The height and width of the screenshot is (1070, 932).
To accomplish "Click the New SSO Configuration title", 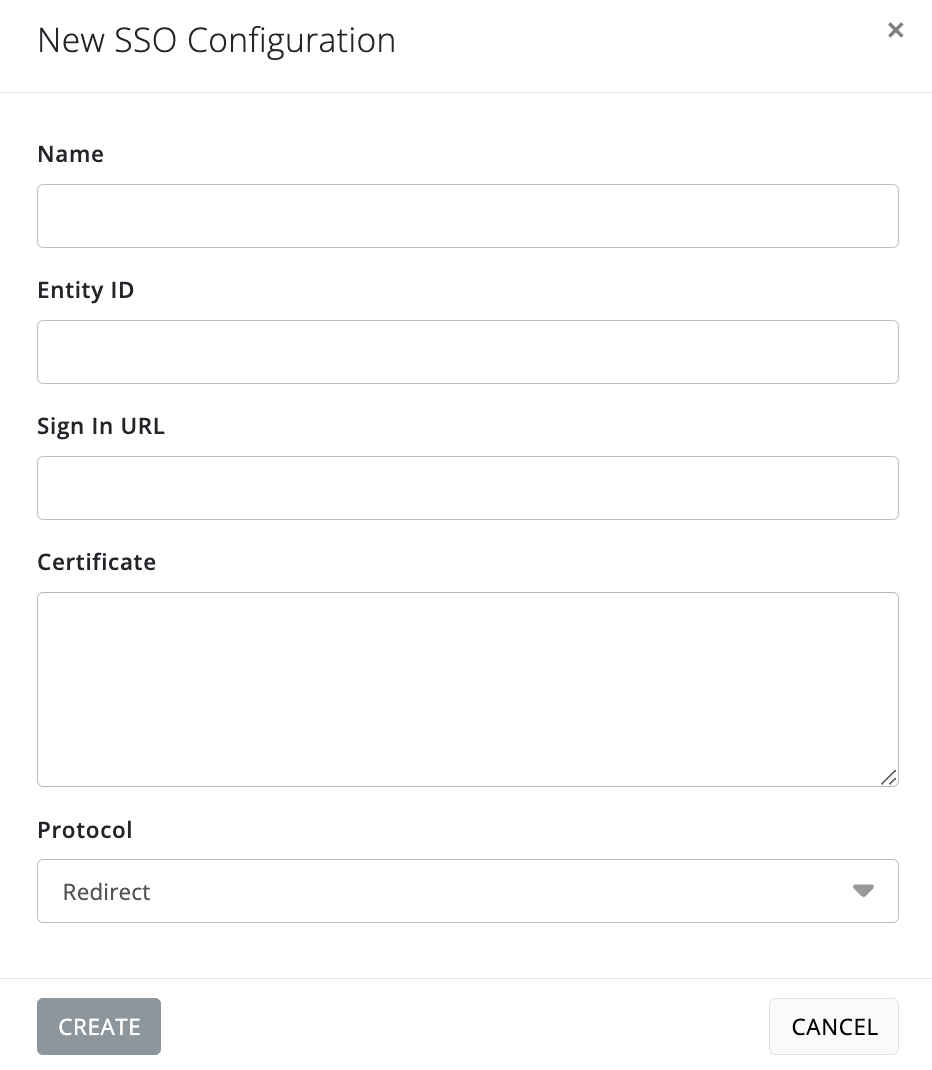I will coord(216,41).
